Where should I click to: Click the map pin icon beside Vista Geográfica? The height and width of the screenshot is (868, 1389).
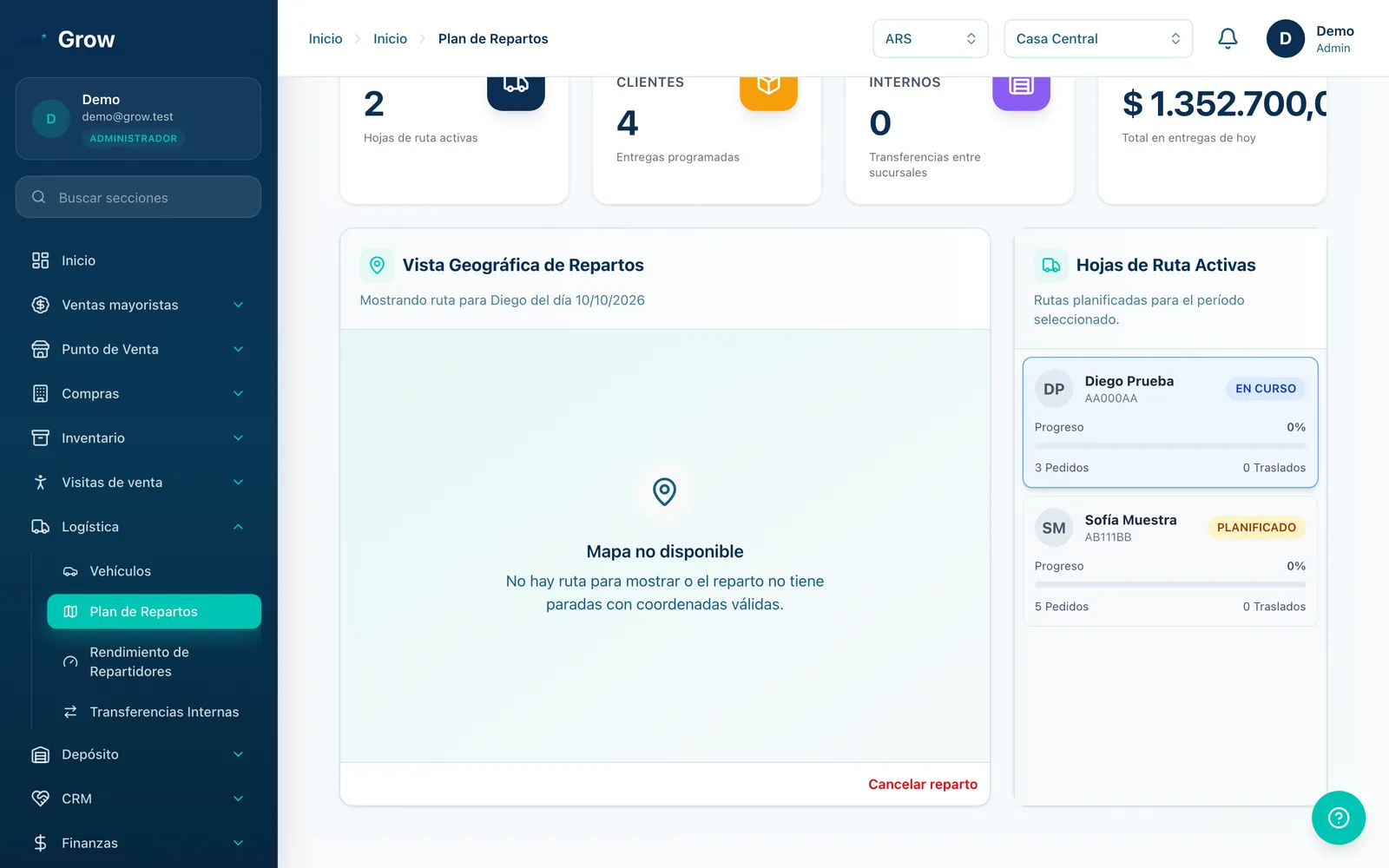pos(377,265)
